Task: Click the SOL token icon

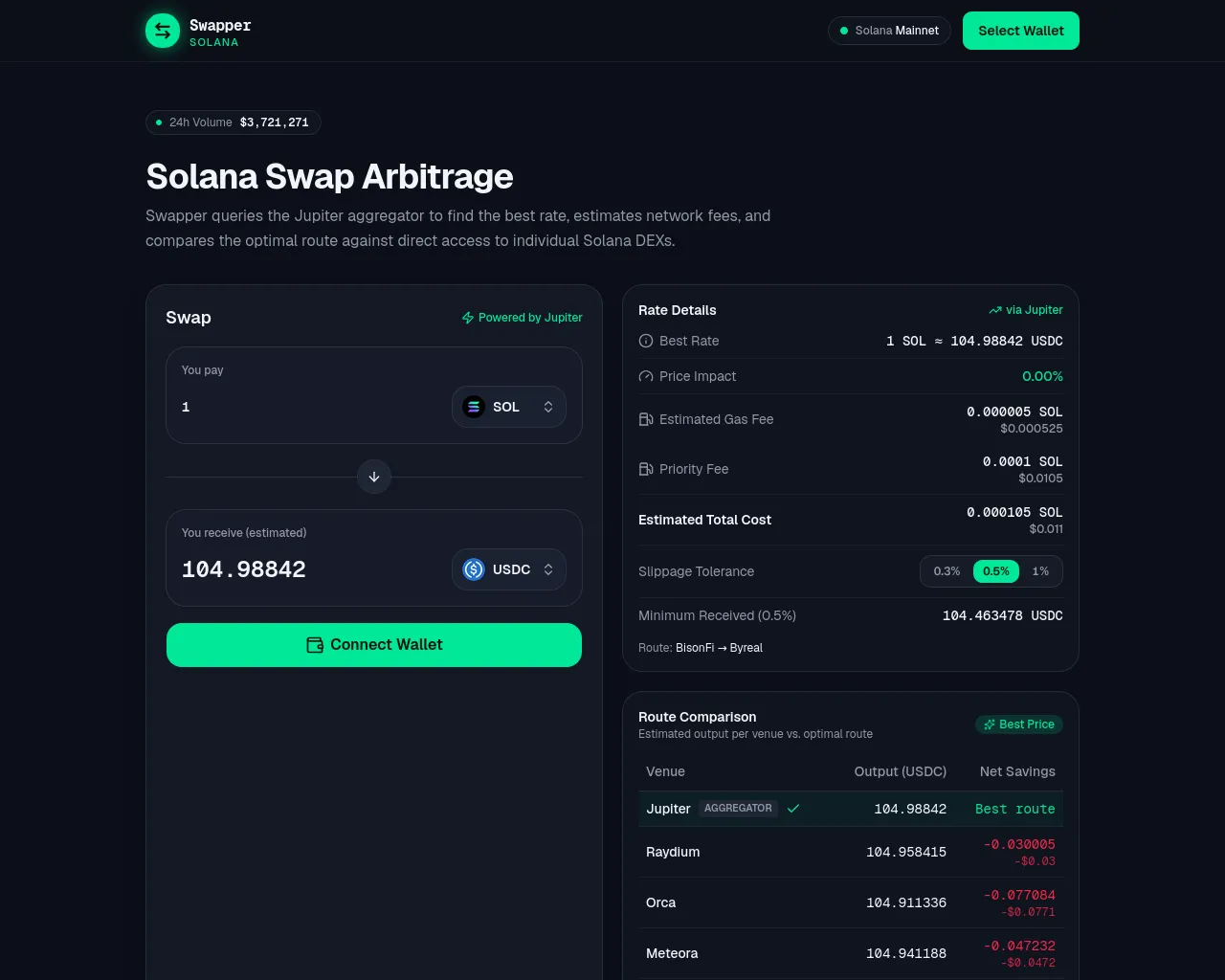Action: pos(474,407)
